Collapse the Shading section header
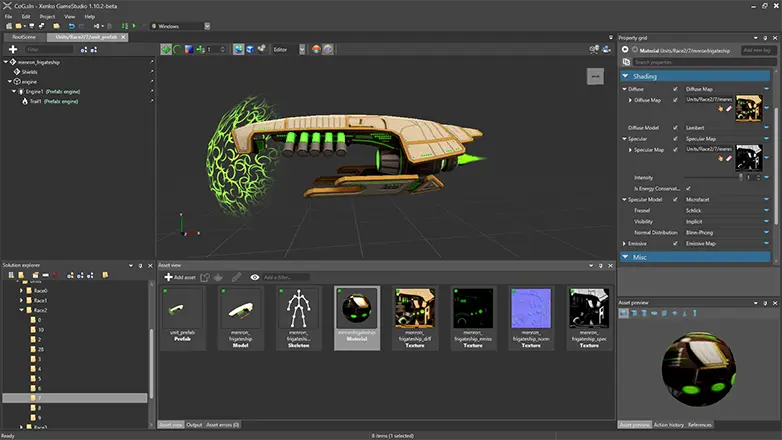Viewport: 782px width, 440px height. [x=695, y=76]
